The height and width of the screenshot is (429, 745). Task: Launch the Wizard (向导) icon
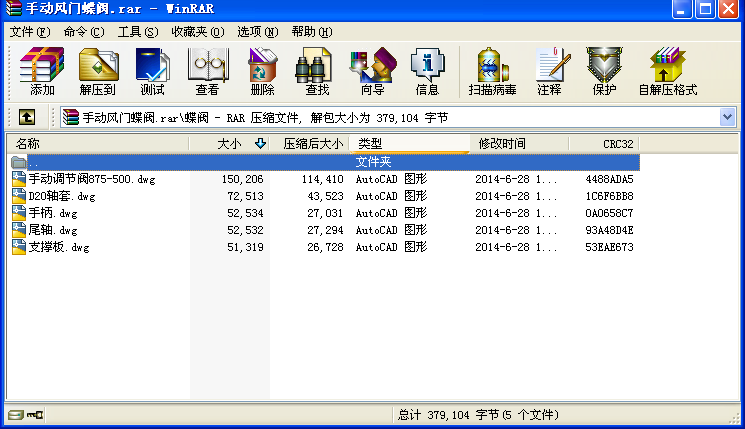coord(372,70)
